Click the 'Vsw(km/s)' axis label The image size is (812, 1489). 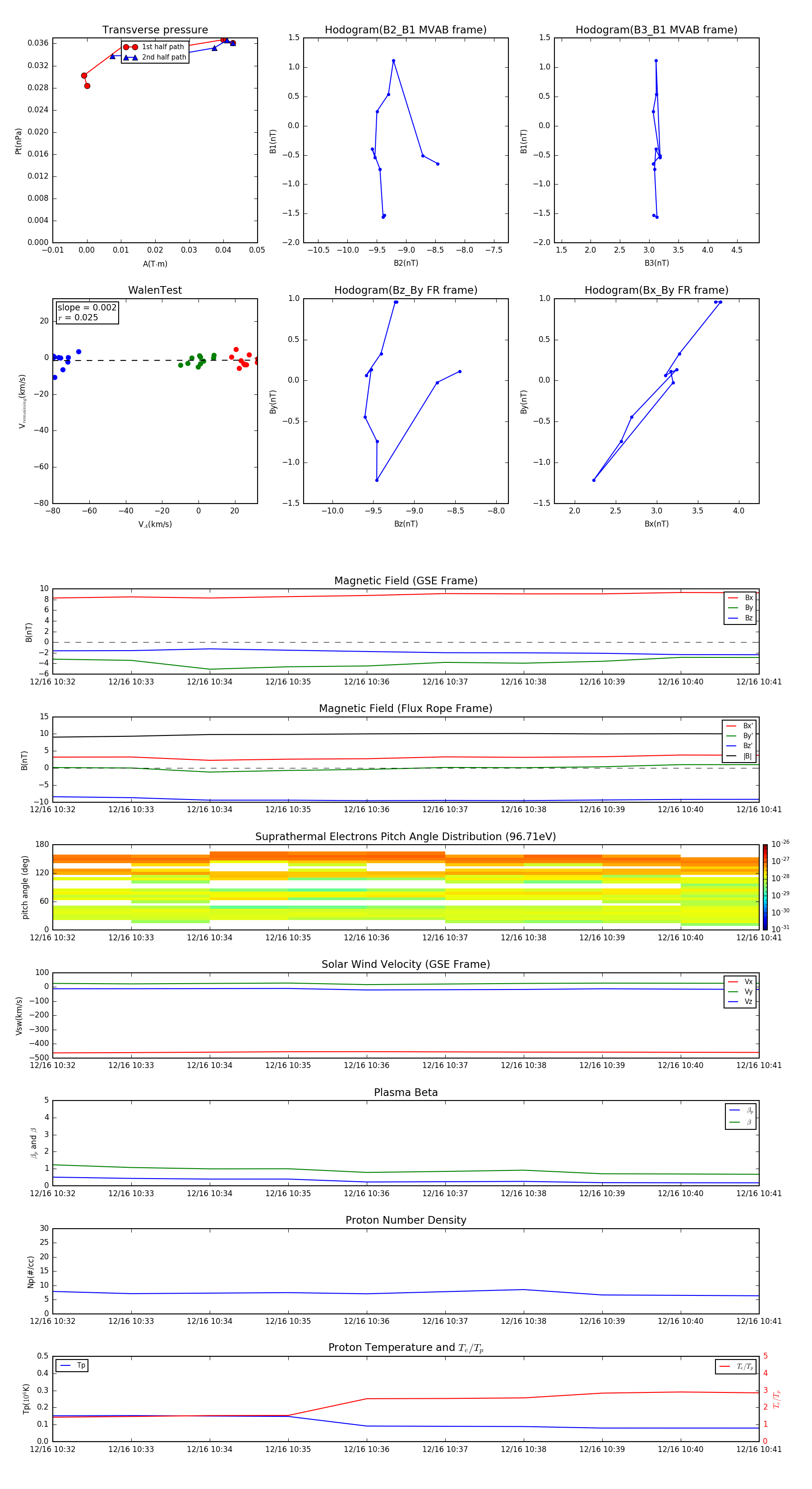click(18, 1016)
